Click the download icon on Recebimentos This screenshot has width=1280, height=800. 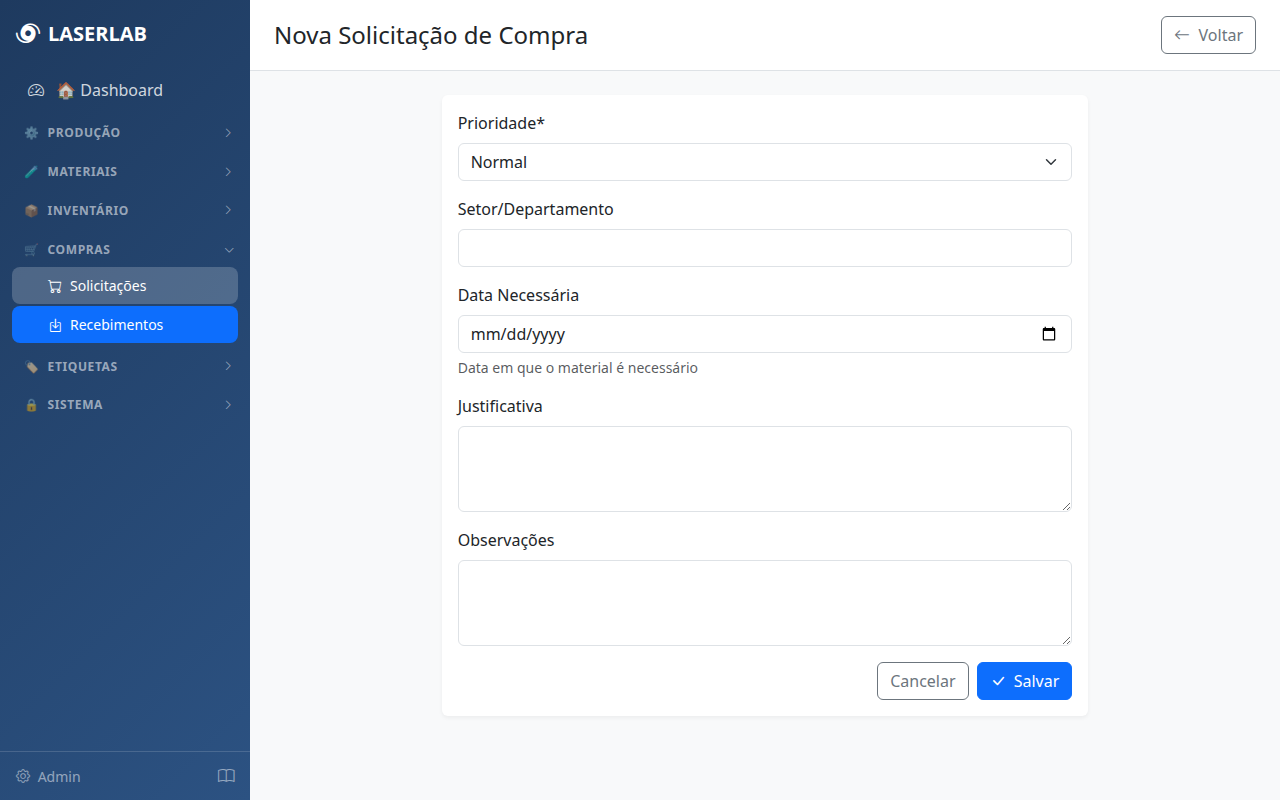55,324
